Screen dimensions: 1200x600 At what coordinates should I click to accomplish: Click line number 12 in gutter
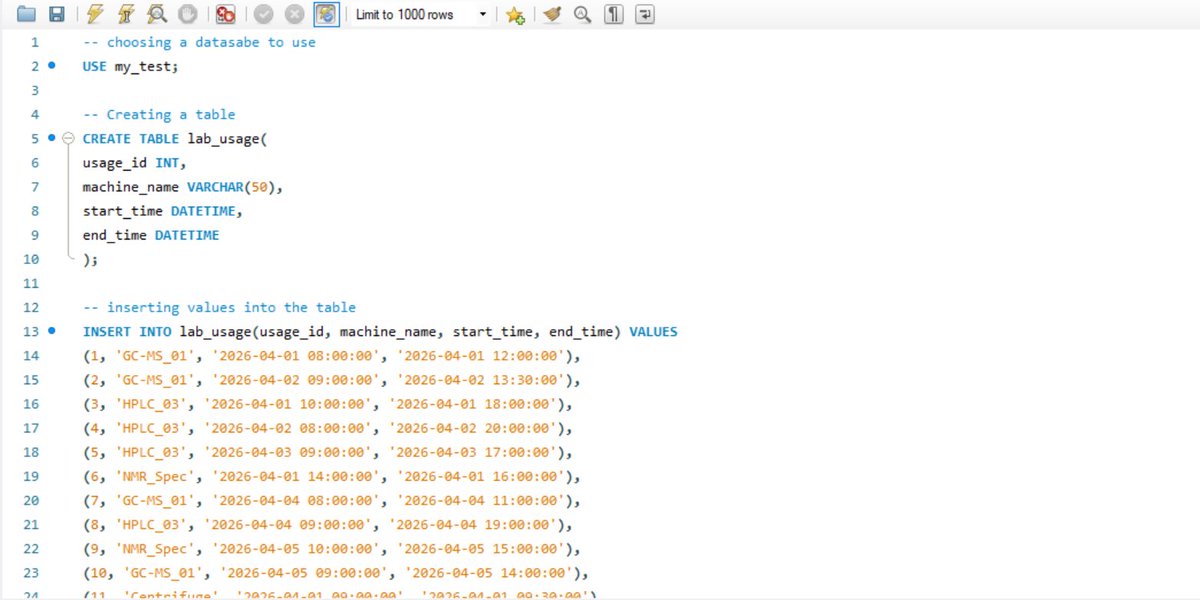(31, 307)
